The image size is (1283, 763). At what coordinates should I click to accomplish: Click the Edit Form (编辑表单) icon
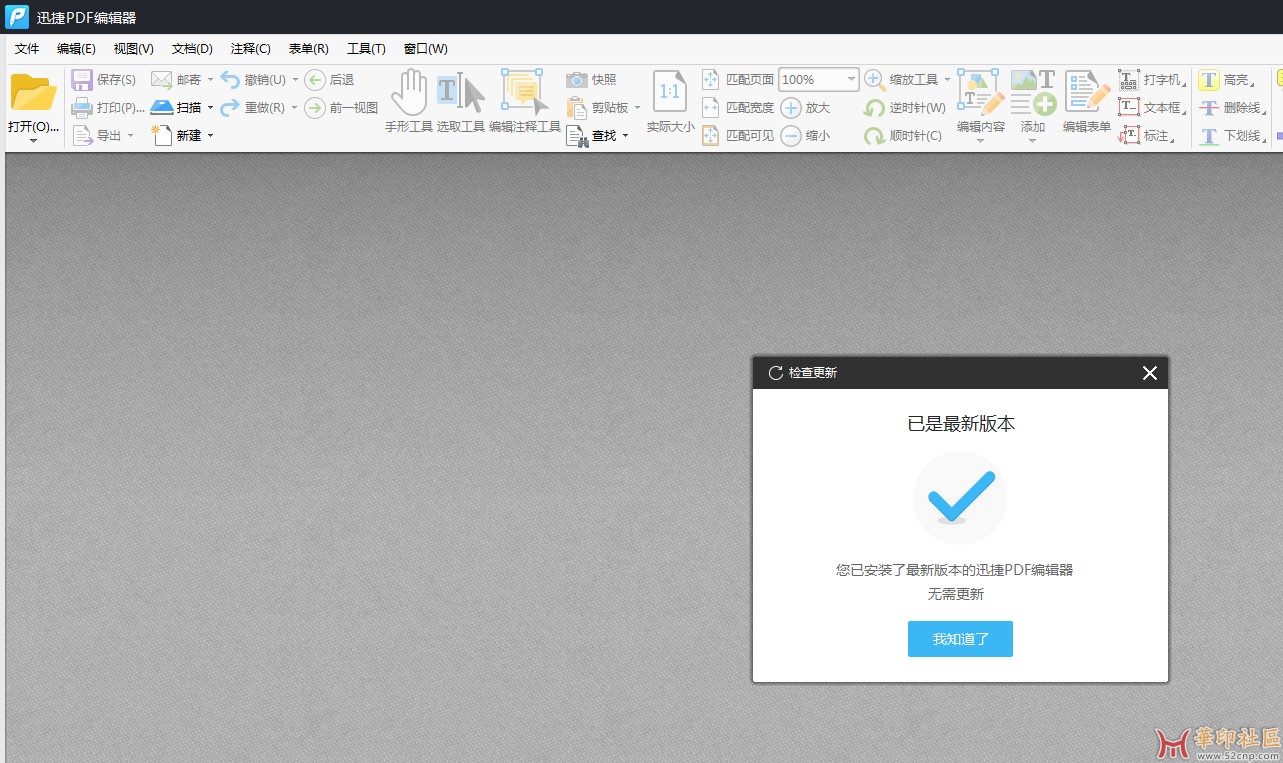(x=1086, y=93)
